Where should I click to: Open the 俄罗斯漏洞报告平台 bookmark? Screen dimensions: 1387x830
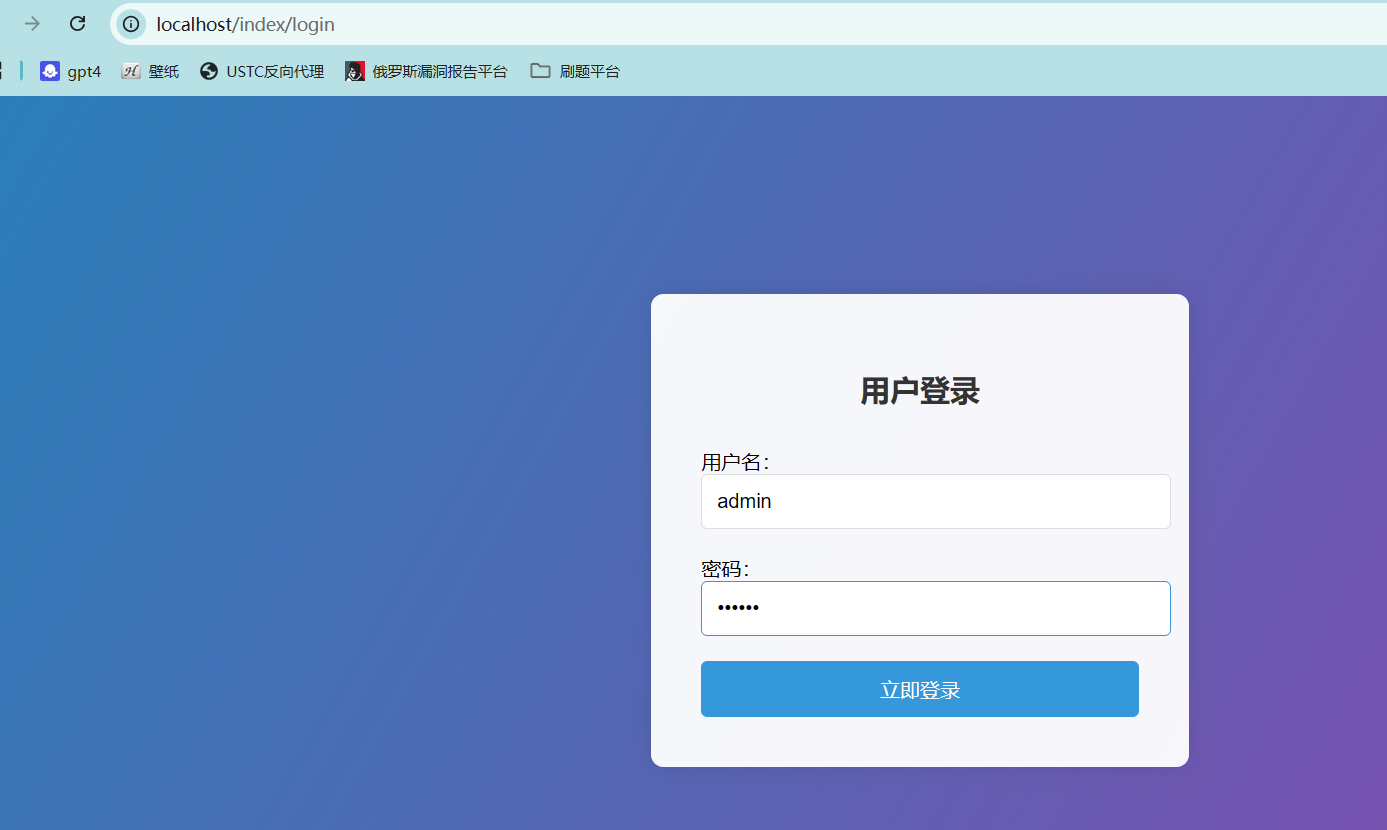click(427, 71)
